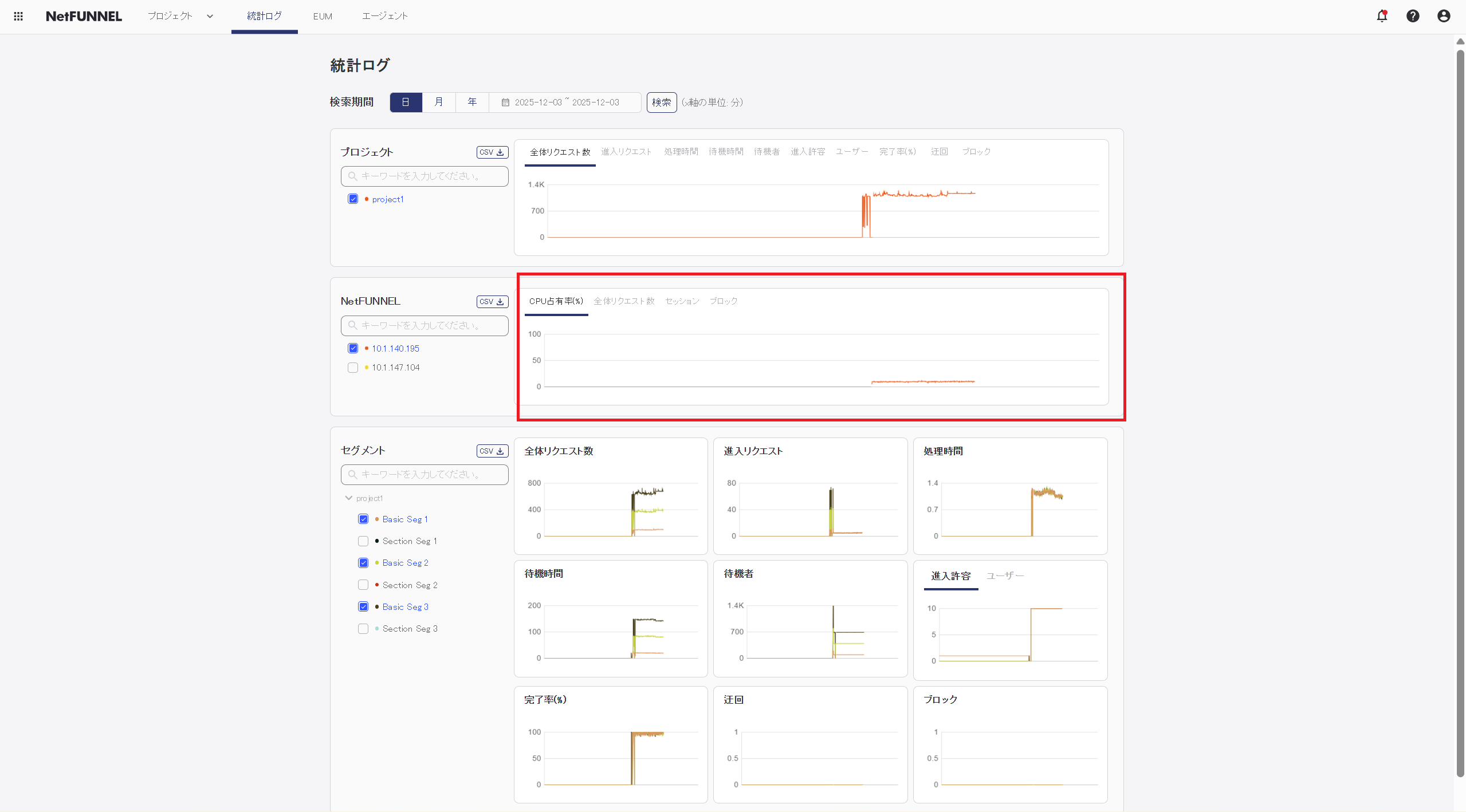
Task: Click the calendar icon in the date range field
Action: click(x=506, y=102)
